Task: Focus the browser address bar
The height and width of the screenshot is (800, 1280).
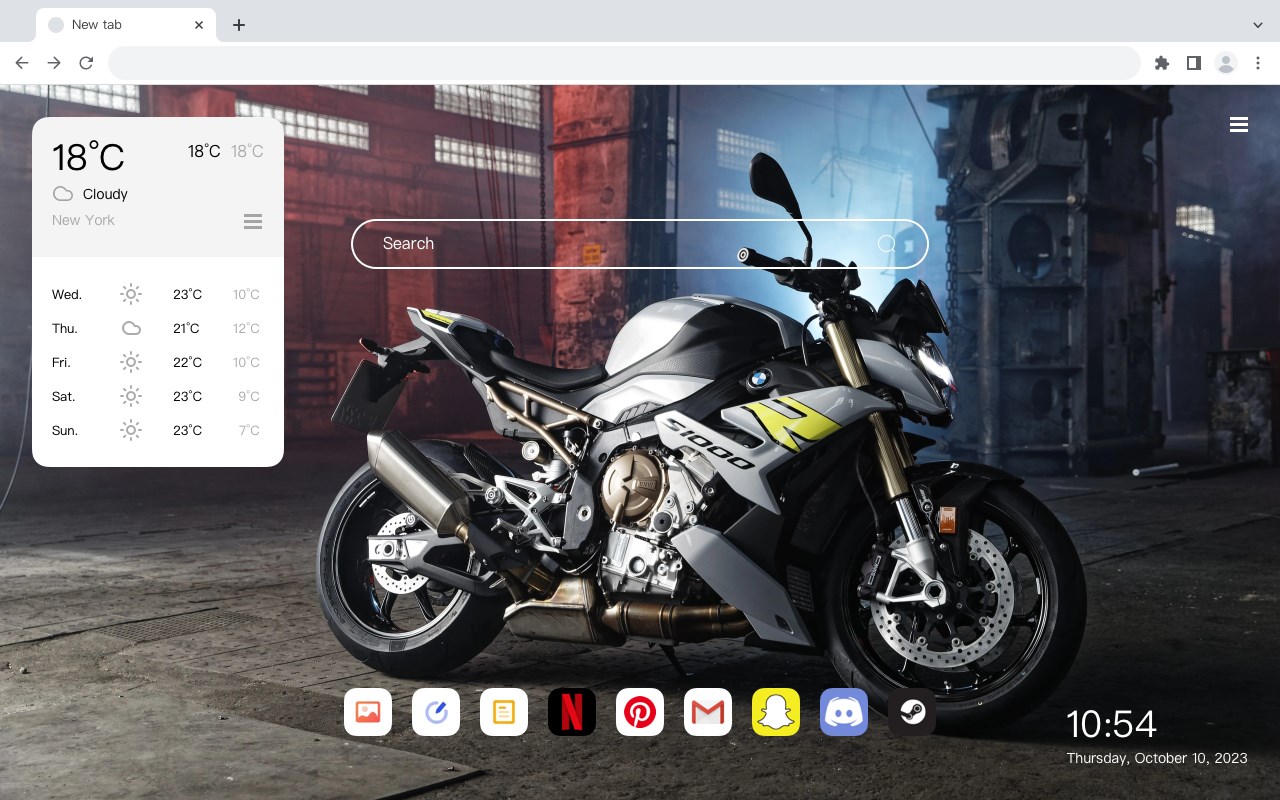Action: [624, 63]
